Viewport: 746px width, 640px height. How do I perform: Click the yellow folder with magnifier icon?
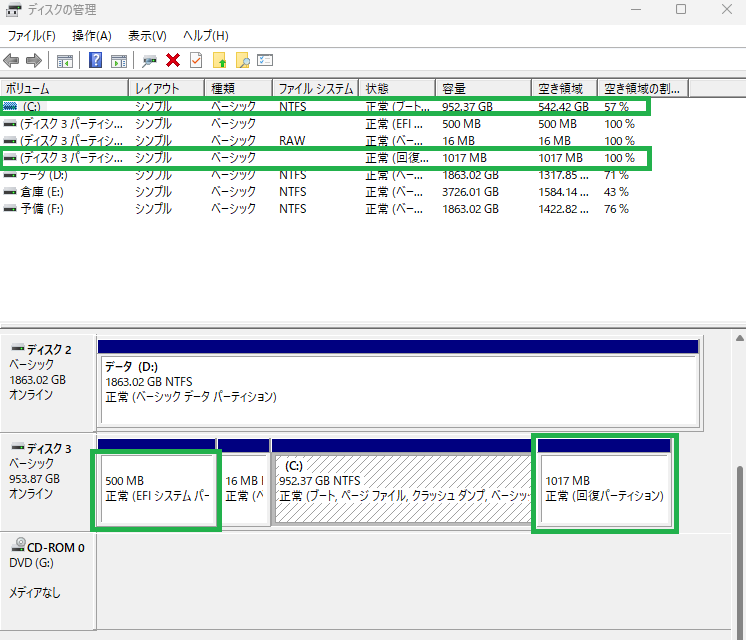click(242, 61)
